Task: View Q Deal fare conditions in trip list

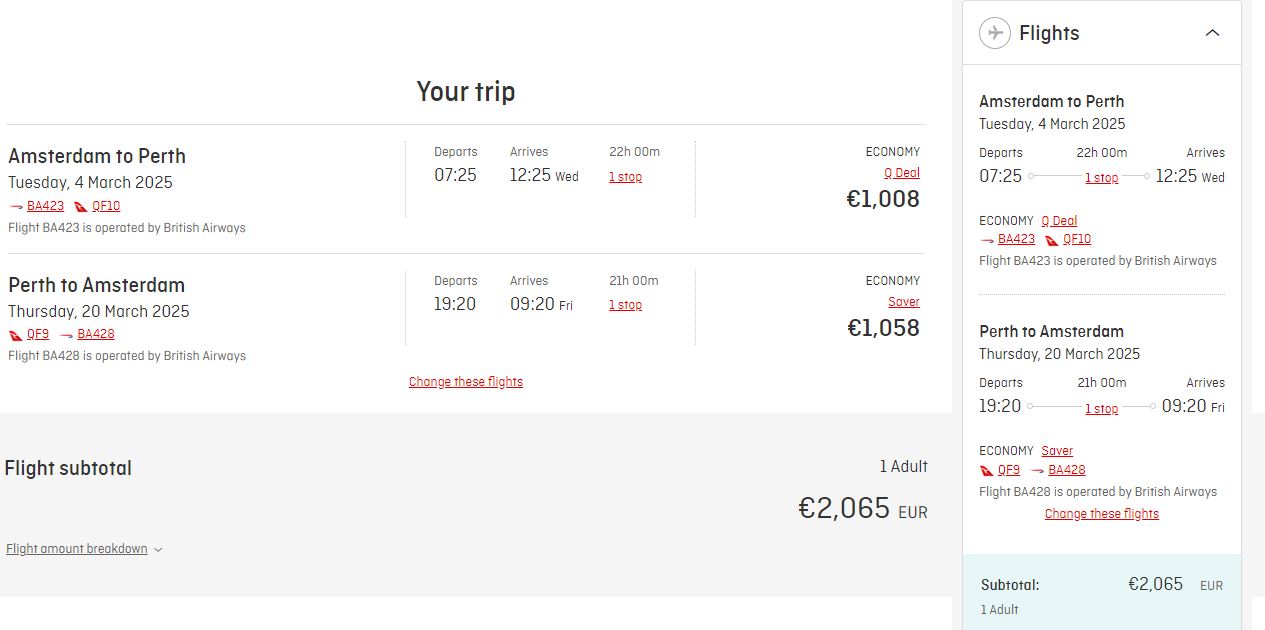Action: point(901,173)
